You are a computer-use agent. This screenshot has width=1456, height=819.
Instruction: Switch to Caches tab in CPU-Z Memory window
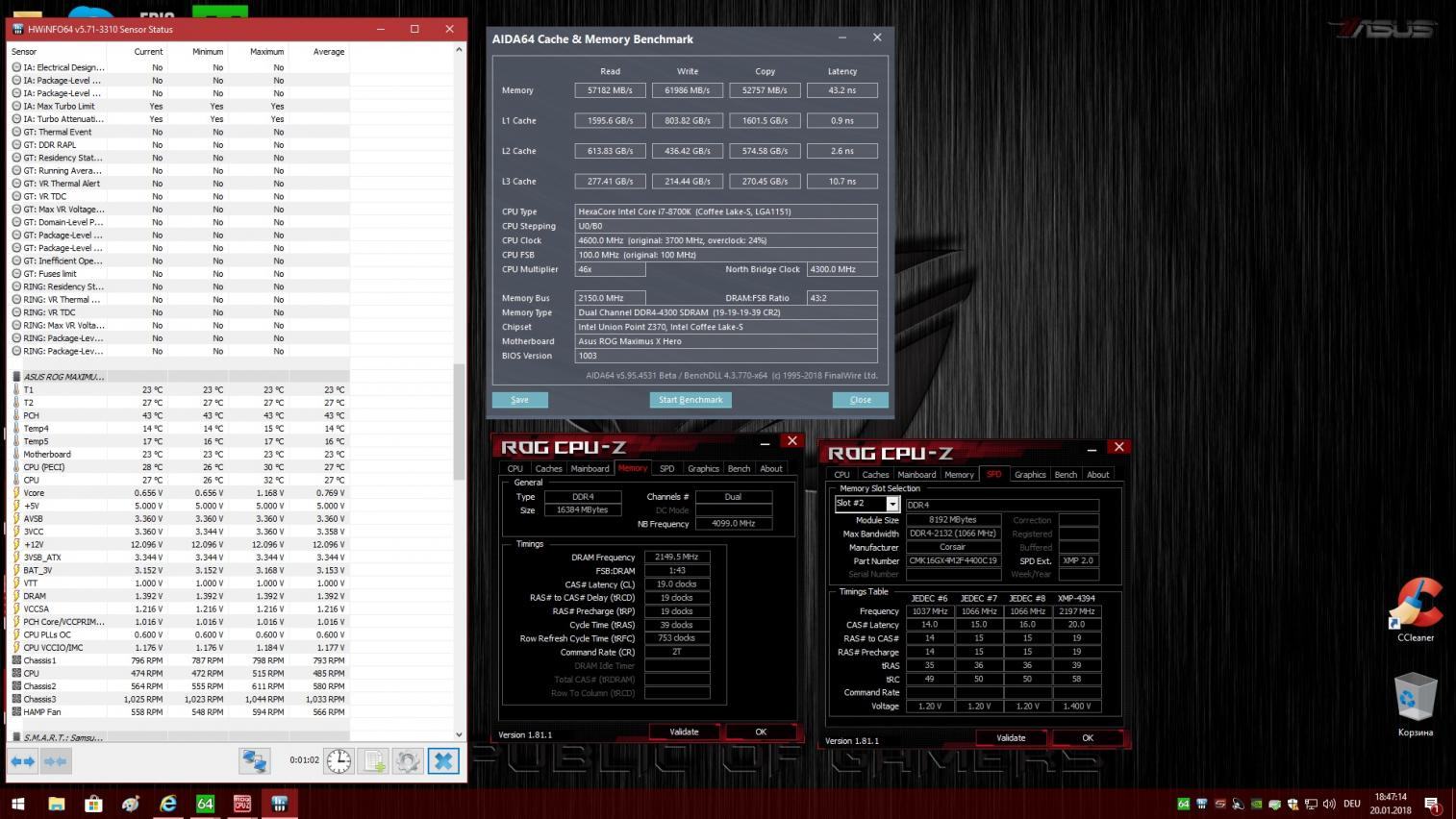548,468
